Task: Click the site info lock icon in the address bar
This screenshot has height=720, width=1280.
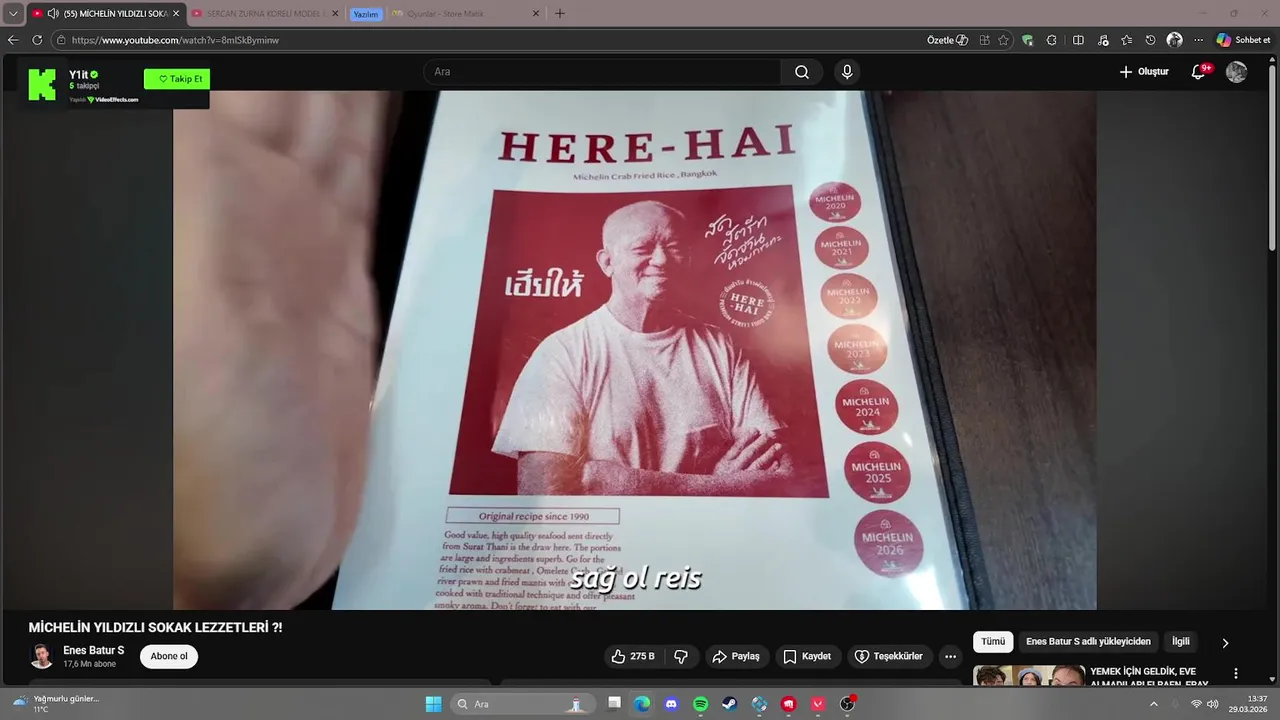Action: (x=61, y=40)
